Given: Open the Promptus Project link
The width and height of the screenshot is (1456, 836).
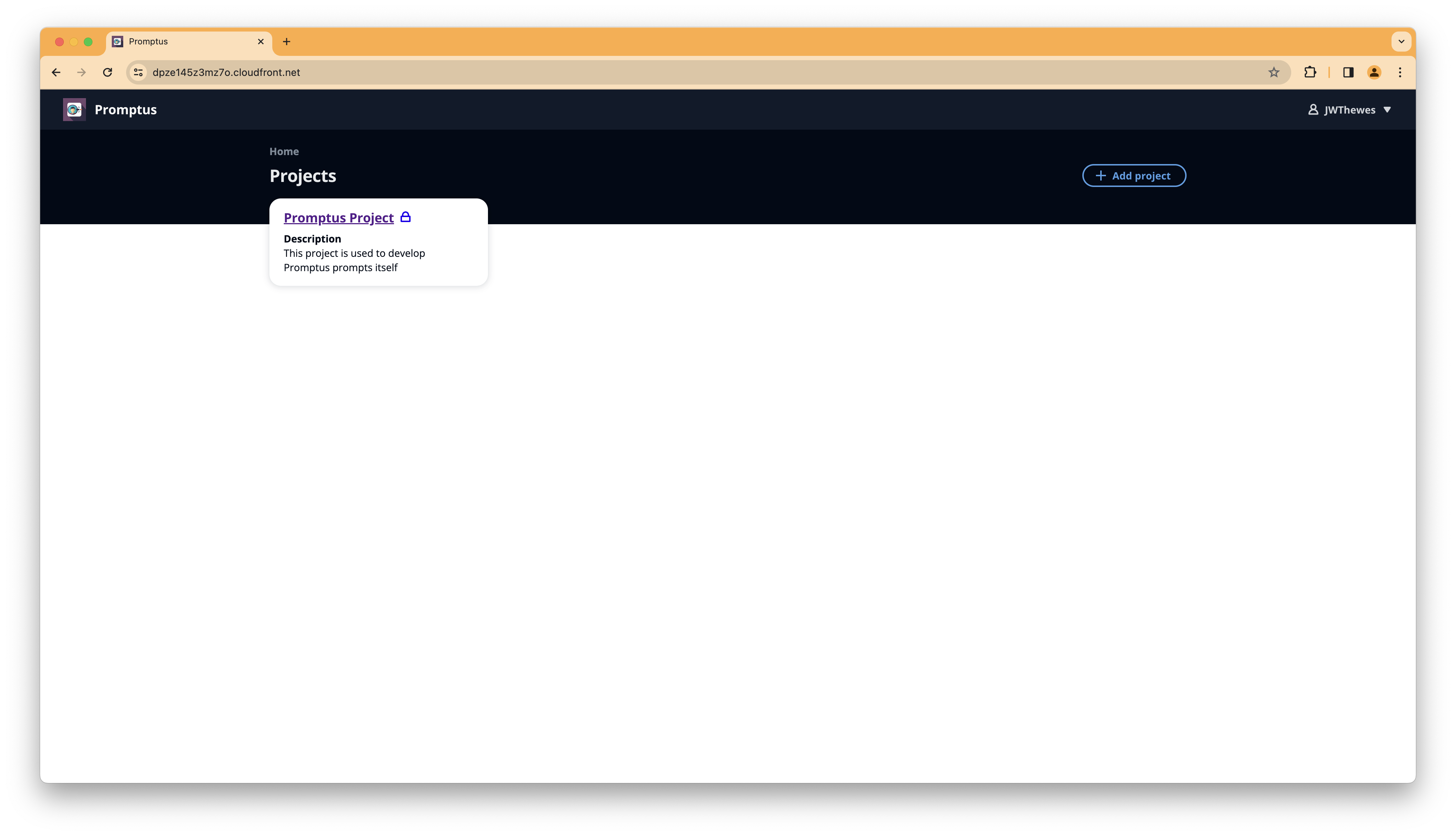Looking at the screenshot, I should [x=339, y=218].
